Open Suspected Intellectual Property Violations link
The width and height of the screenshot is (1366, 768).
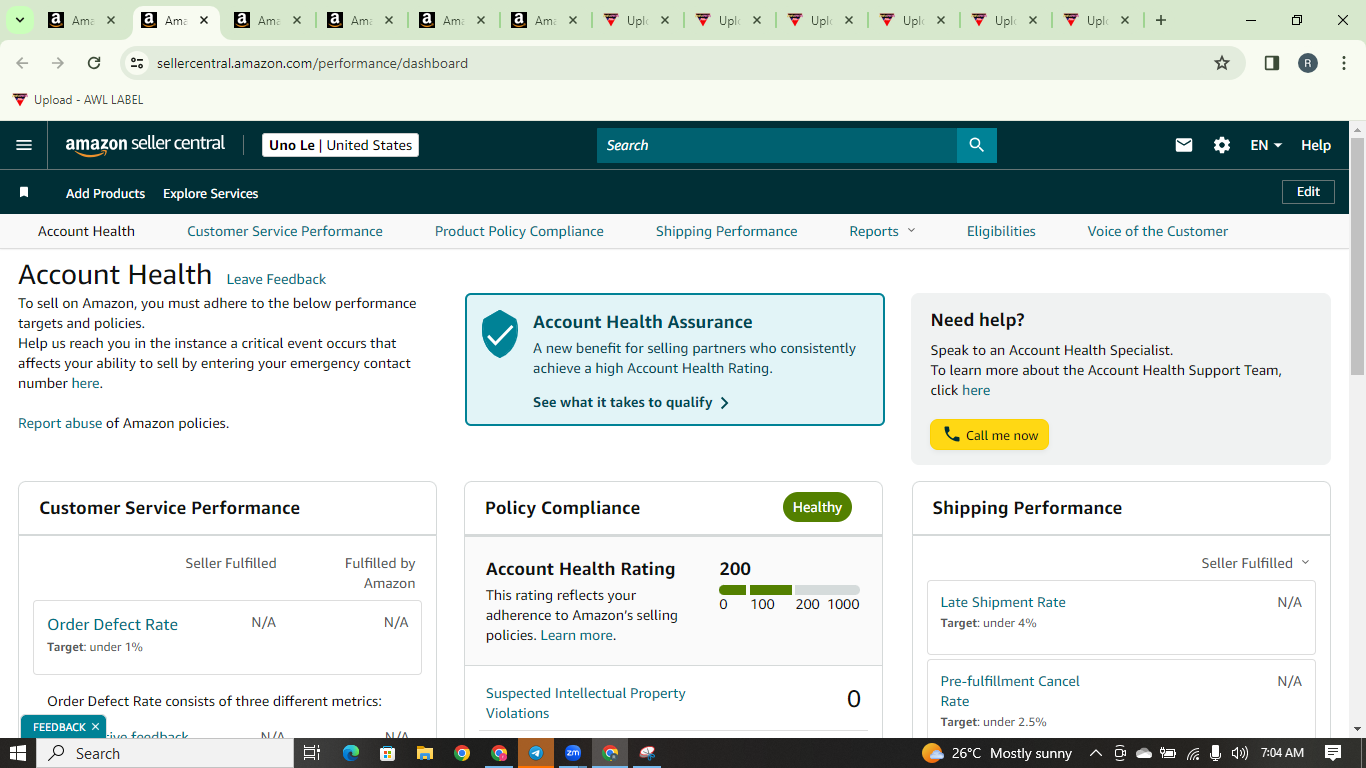tap(586, 703)
